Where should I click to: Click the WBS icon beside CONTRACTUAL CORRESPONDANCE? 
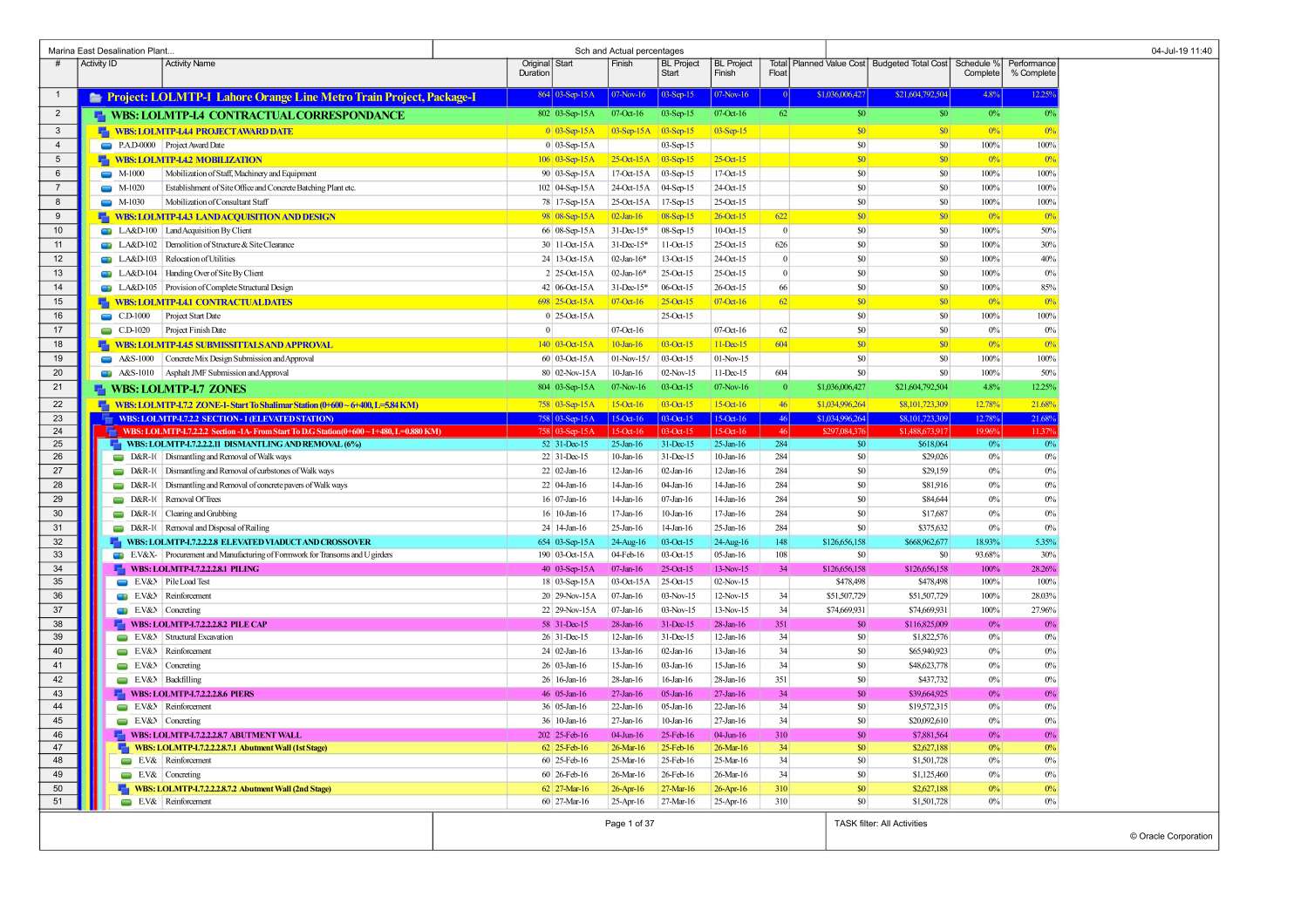coord(99,115)
